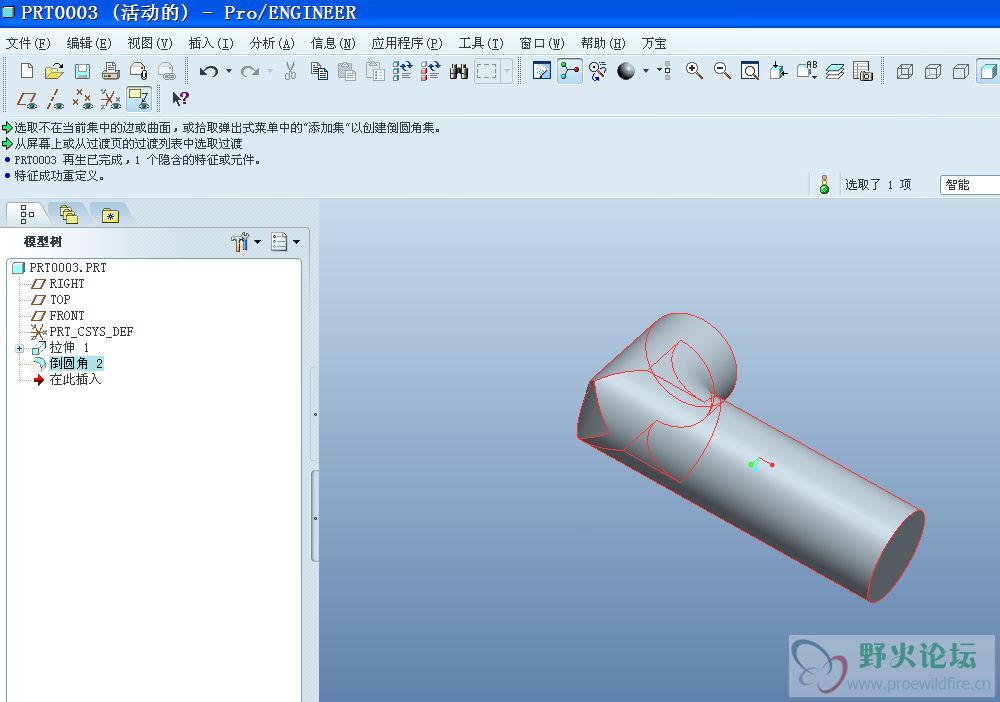Toggle the spin center display icon
Screen dimensions: 1000x702
570,71
